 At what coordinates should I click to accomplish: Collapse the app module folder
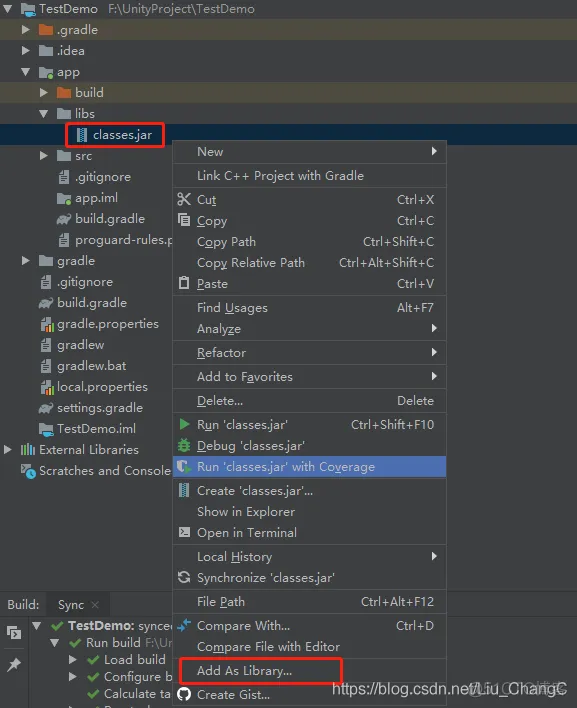point(26,72)
